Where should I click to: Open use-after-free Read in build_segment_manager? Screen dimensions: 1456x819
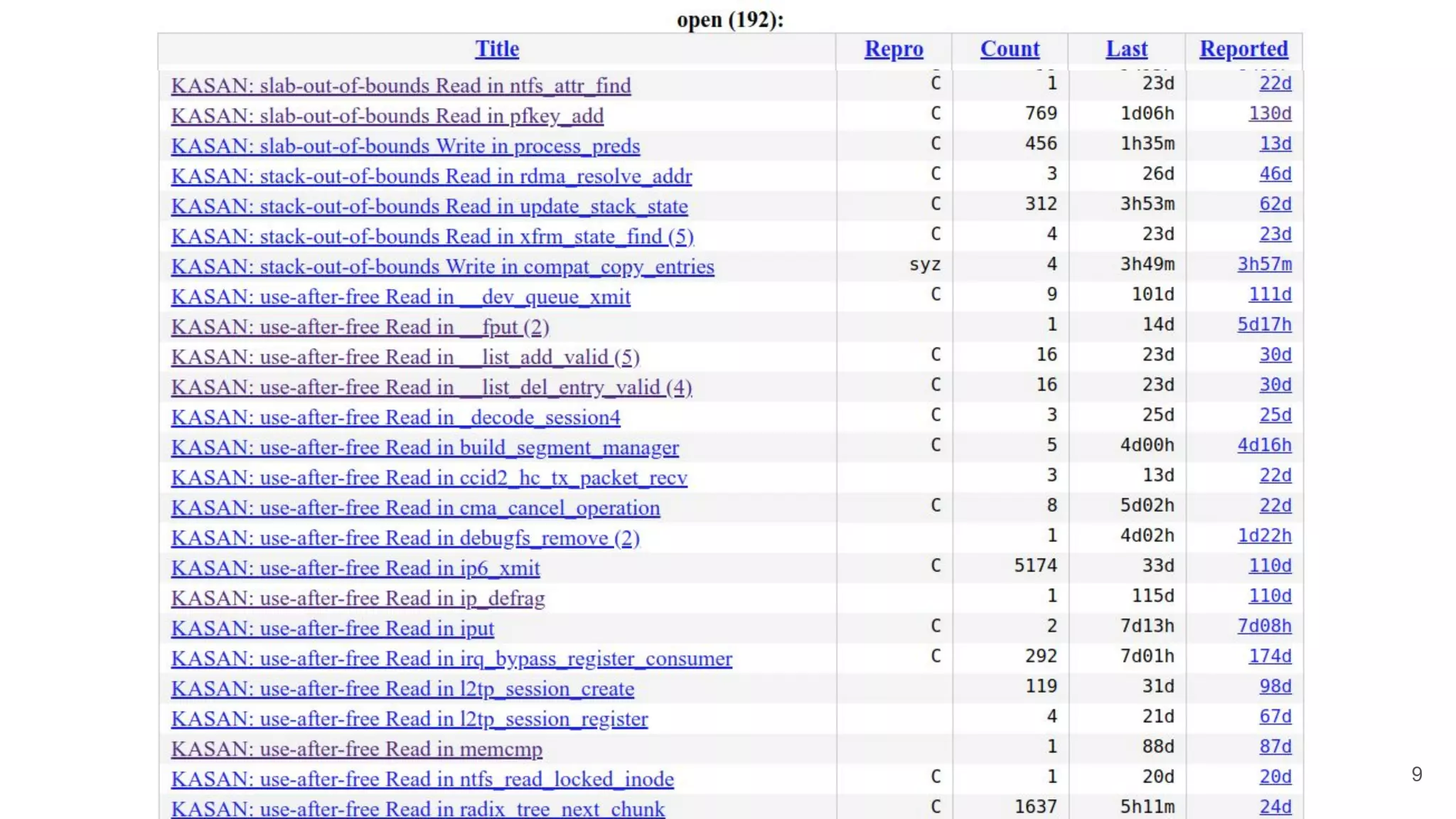pyautogui.click(x=424, y=448)
